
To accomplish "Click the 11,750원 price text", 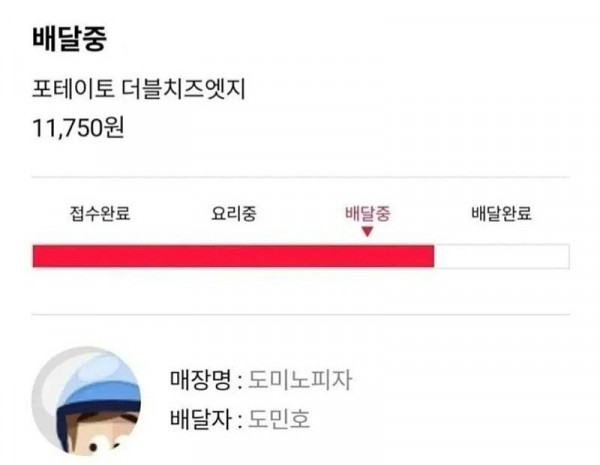I will click(x=78, y=129).
